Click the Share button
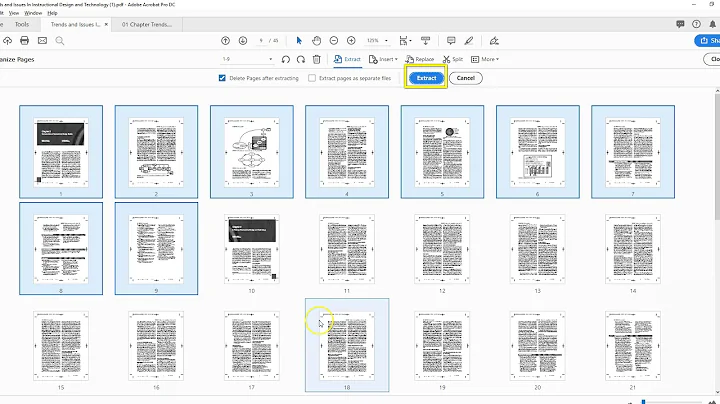Image resolution: width=720 pixels, height=404 pixels. 707,41
